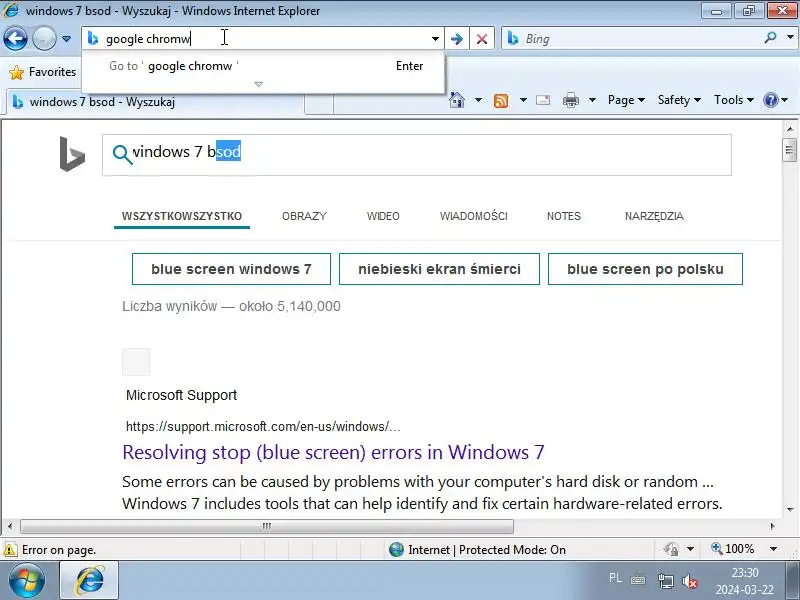This screenshot has height=600, width=800.
Task: Open search provider dropdown arrow
Action: 790,38
